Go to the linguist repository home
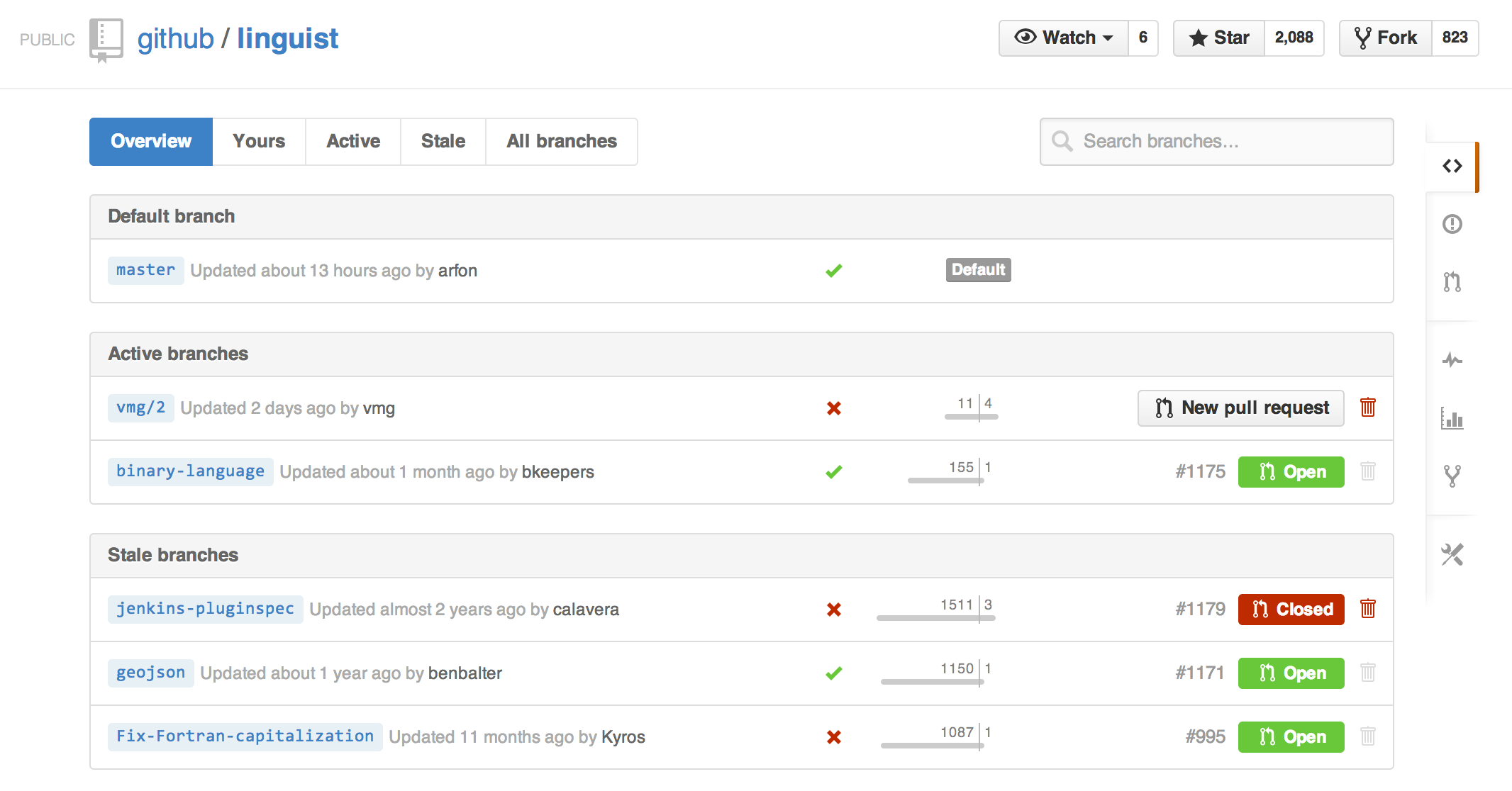Screen dimensions: 1512x791 tap(287, 39)
